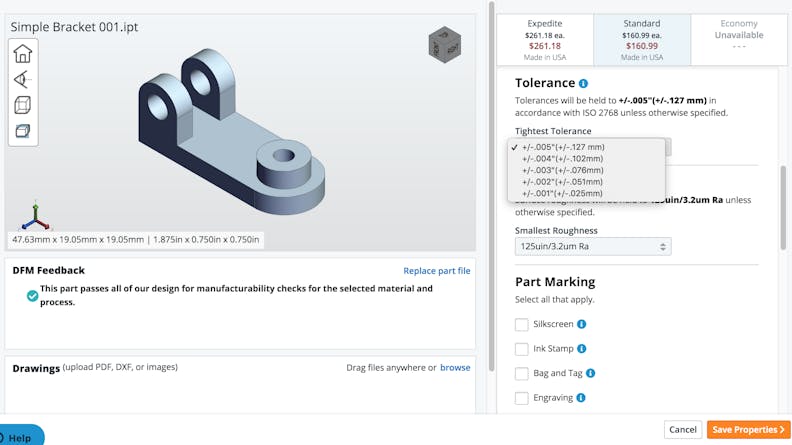
Task: Enable the Silkscreen checkbox
Action: tap(522, 324)
